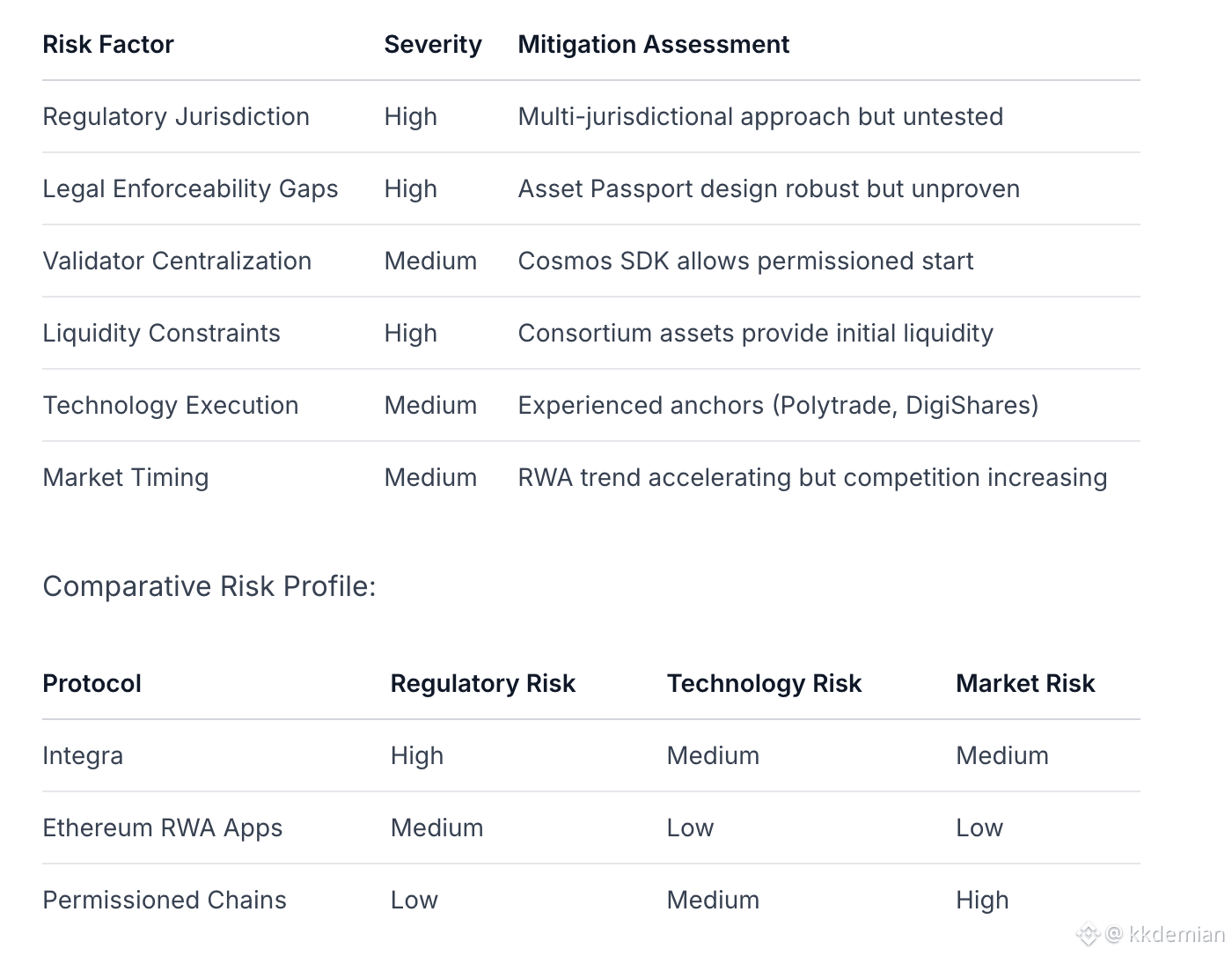Select the Ethereum RWA Apps row label

point(163,828)
